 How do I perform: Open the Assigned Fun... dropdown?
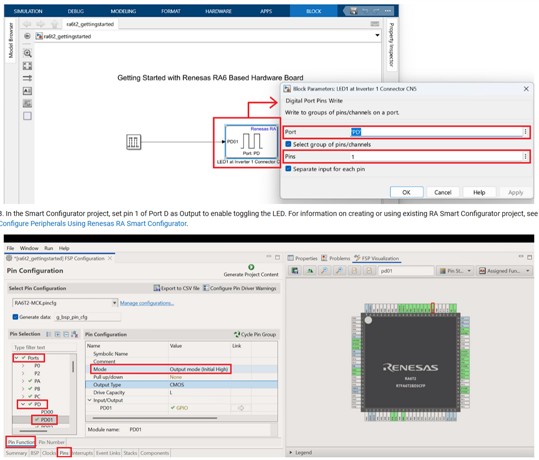528,271
